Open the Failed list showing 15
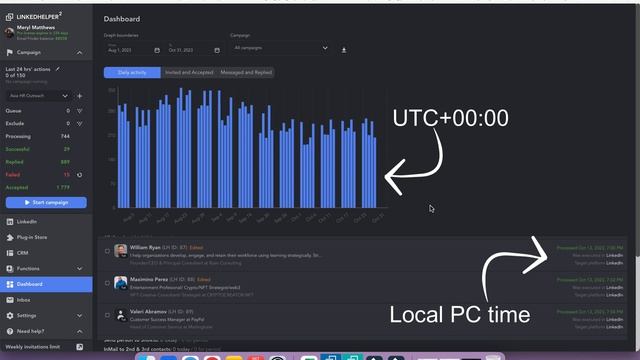The image size is (640, 360). pos(38,175)
